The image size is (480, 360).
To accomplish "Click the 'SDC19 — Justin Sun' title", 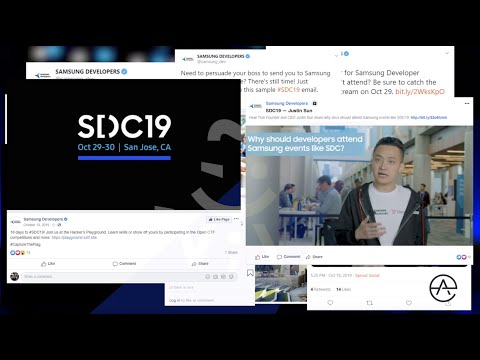I will (289, 110).
